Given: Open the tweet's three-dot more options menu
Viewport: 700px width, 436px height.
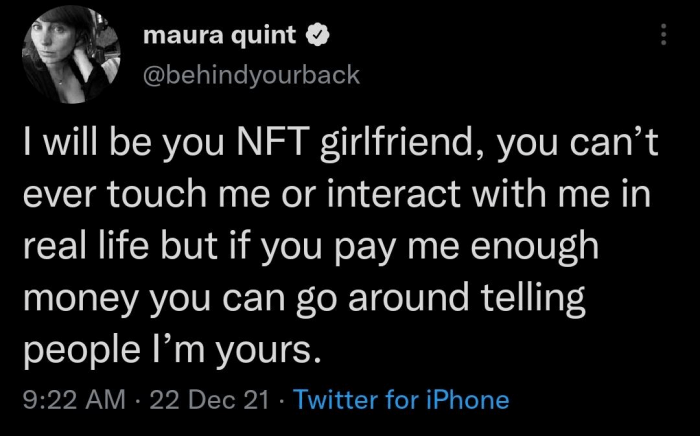Looking at the screenshot, I should 661,35.
